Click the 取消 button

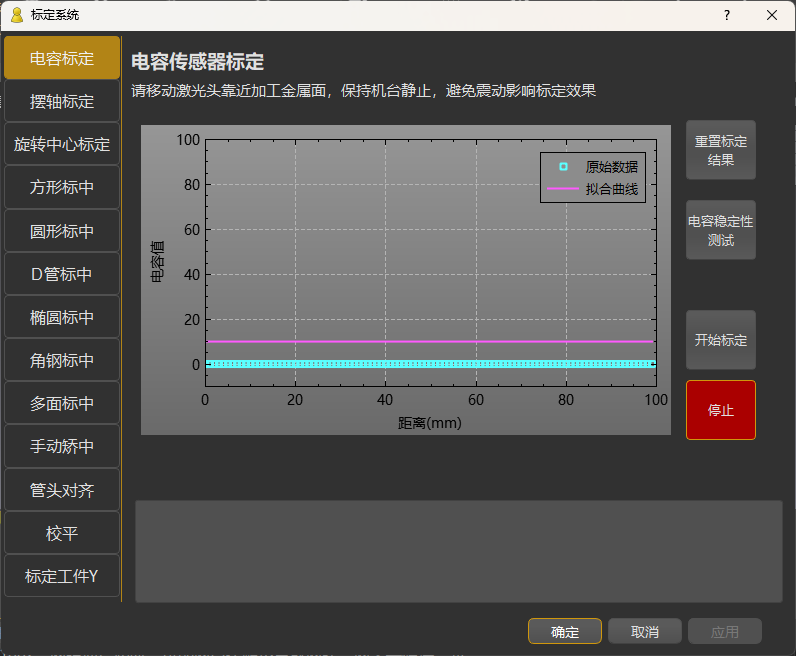645,632
